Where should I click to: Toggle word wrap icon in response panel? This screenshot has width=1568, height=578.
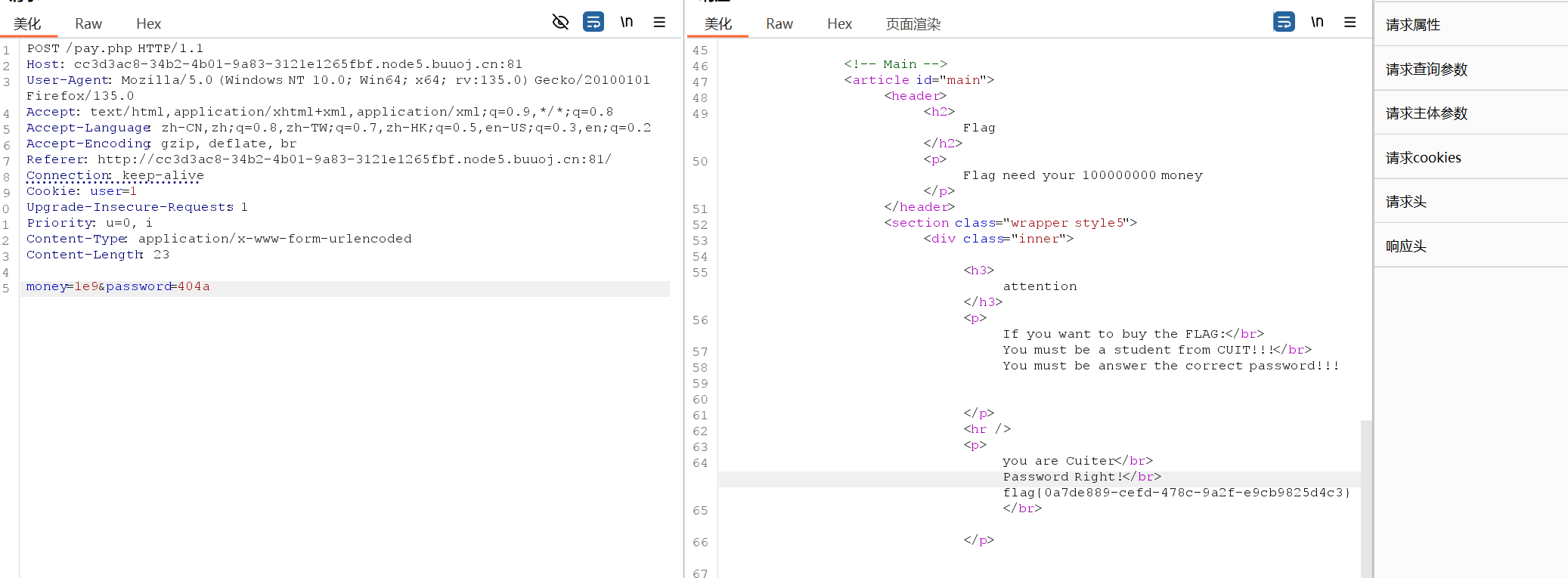1284,22
